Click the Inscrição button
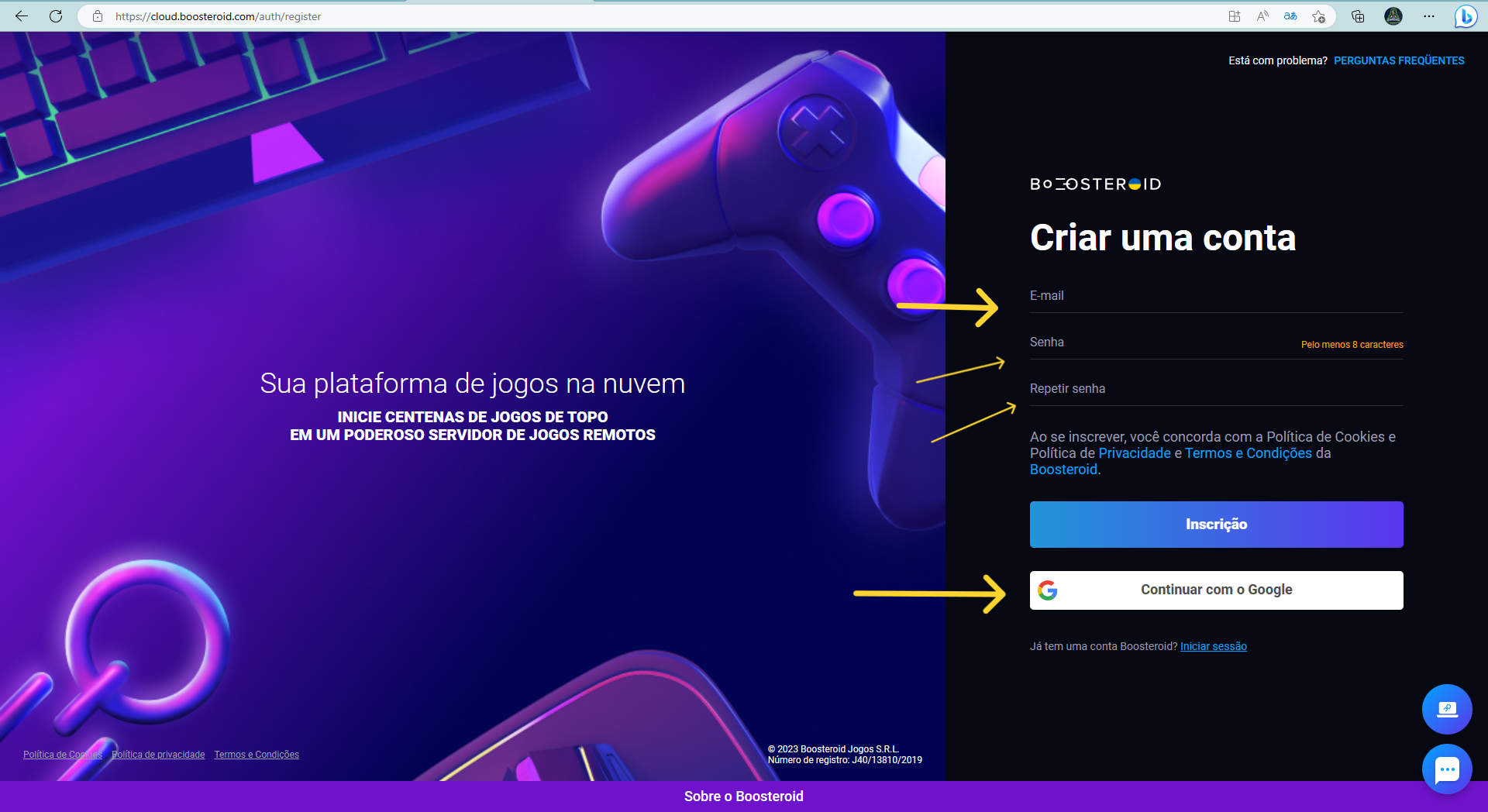The width and height of the screenshot is (1488, 812). tap(1216, 525)
